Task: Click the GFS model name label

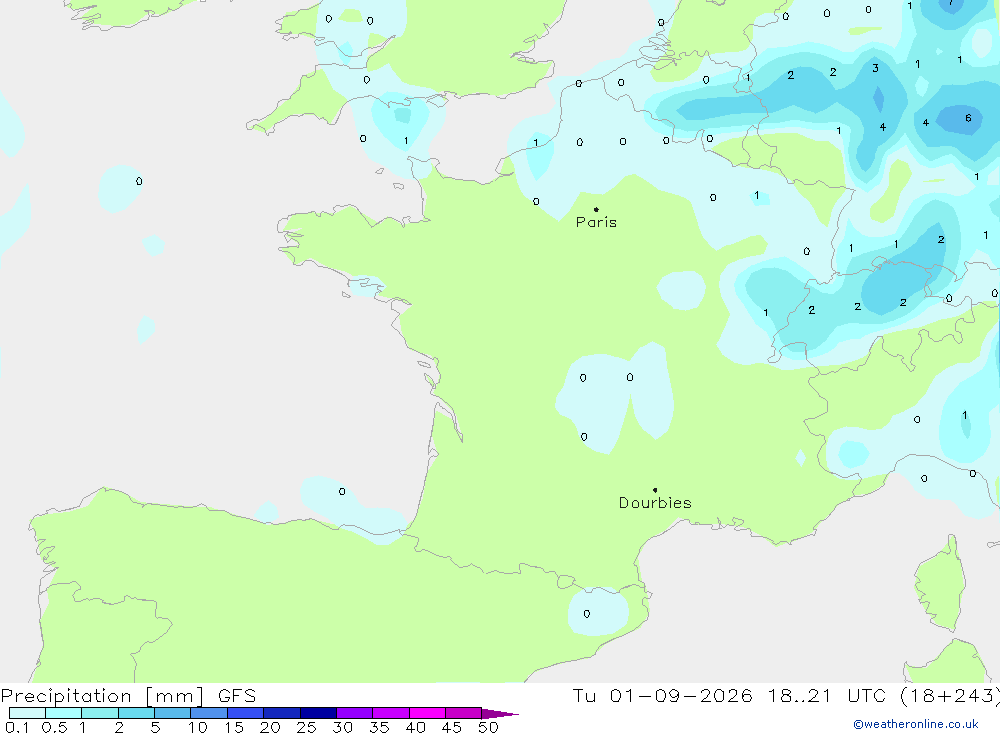Action: click(237, 696)
